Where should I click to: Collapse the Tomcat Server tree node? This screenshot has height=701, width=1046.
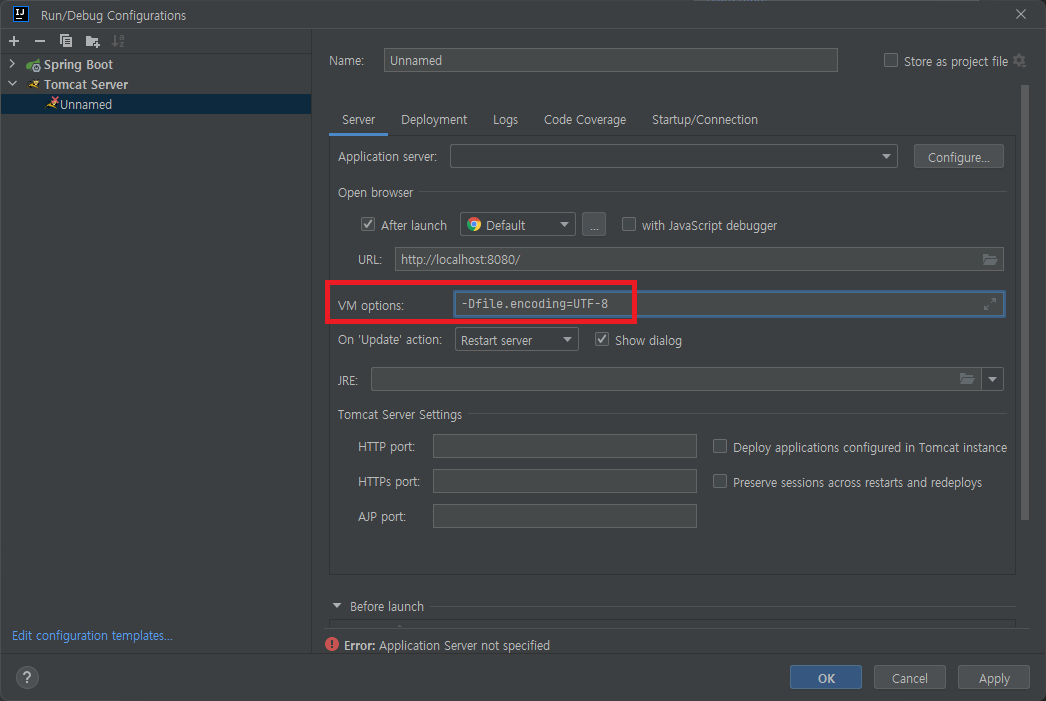tap(12, 84)
